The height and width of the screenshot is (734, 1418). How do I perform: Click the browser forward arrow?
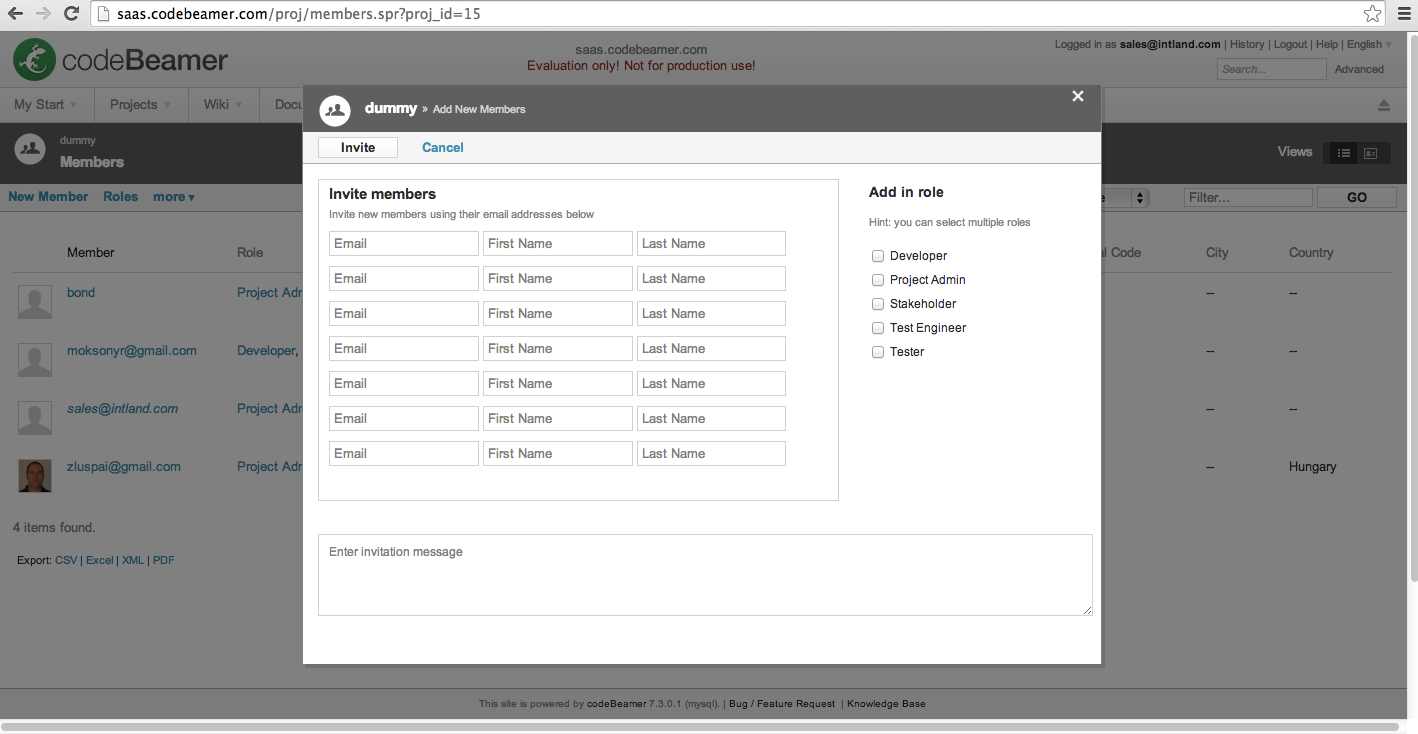(43, 14)
